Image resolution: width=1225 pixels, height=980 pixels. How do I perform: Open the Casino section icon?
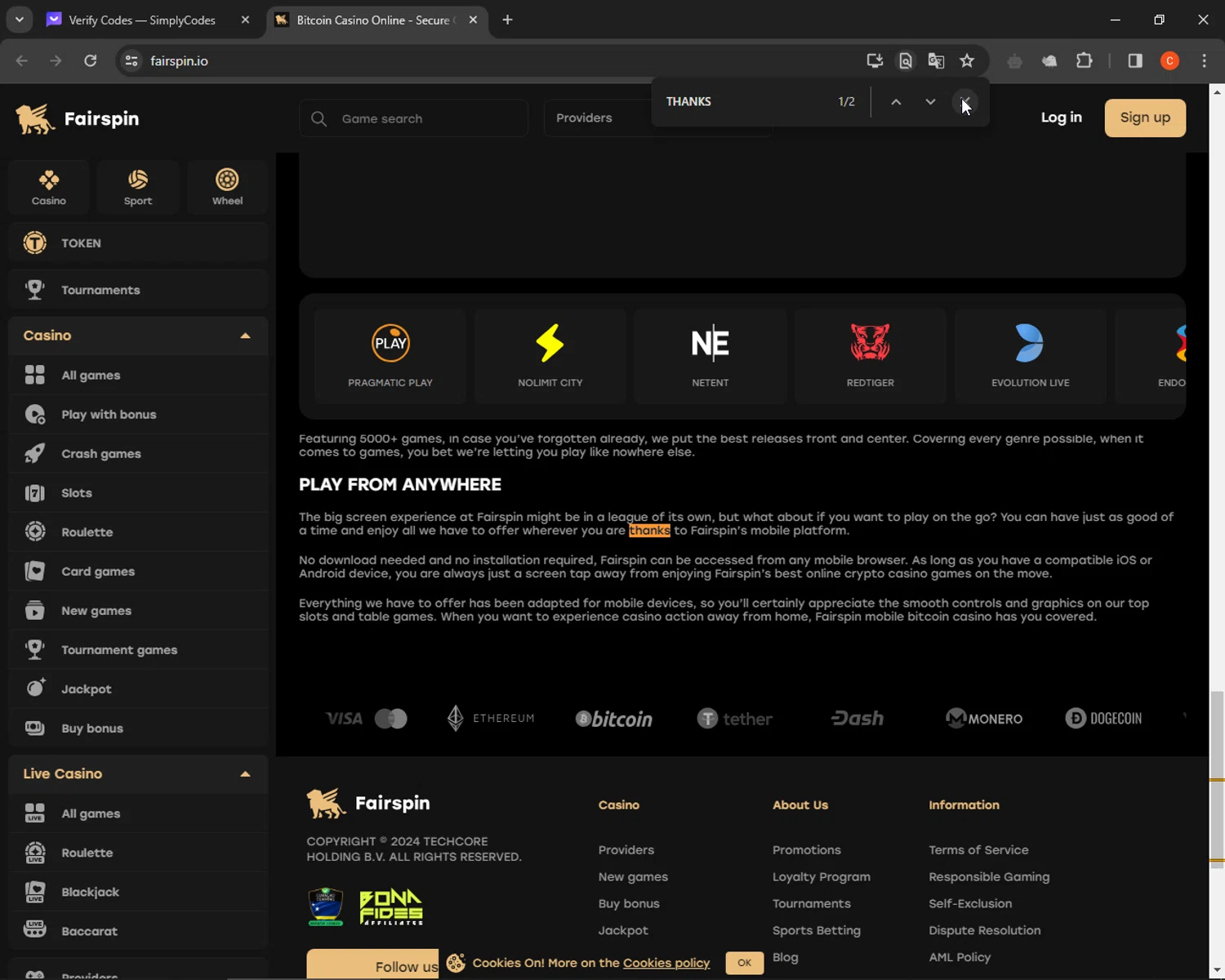tap(49, 187)
